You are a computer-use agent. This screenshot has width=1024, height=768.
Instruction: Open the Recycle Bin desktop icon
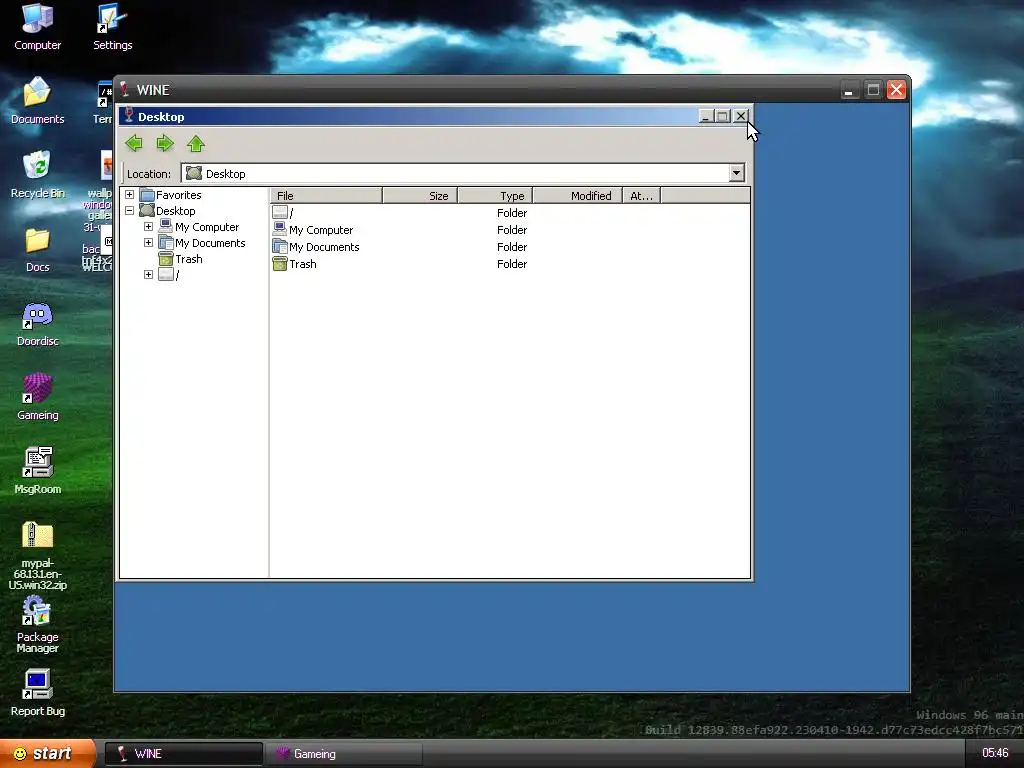37,175
